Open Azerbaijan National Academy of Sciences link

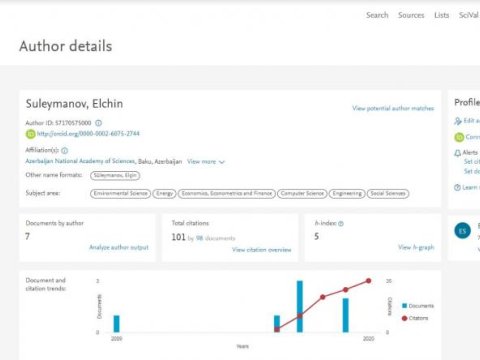pos(80,161)
